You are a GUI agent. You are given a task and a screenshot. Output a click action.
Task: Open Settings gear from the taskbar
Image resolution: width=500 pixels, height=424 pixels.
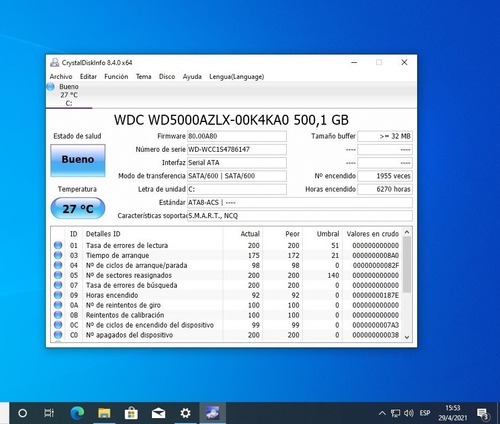coord(185,413)
